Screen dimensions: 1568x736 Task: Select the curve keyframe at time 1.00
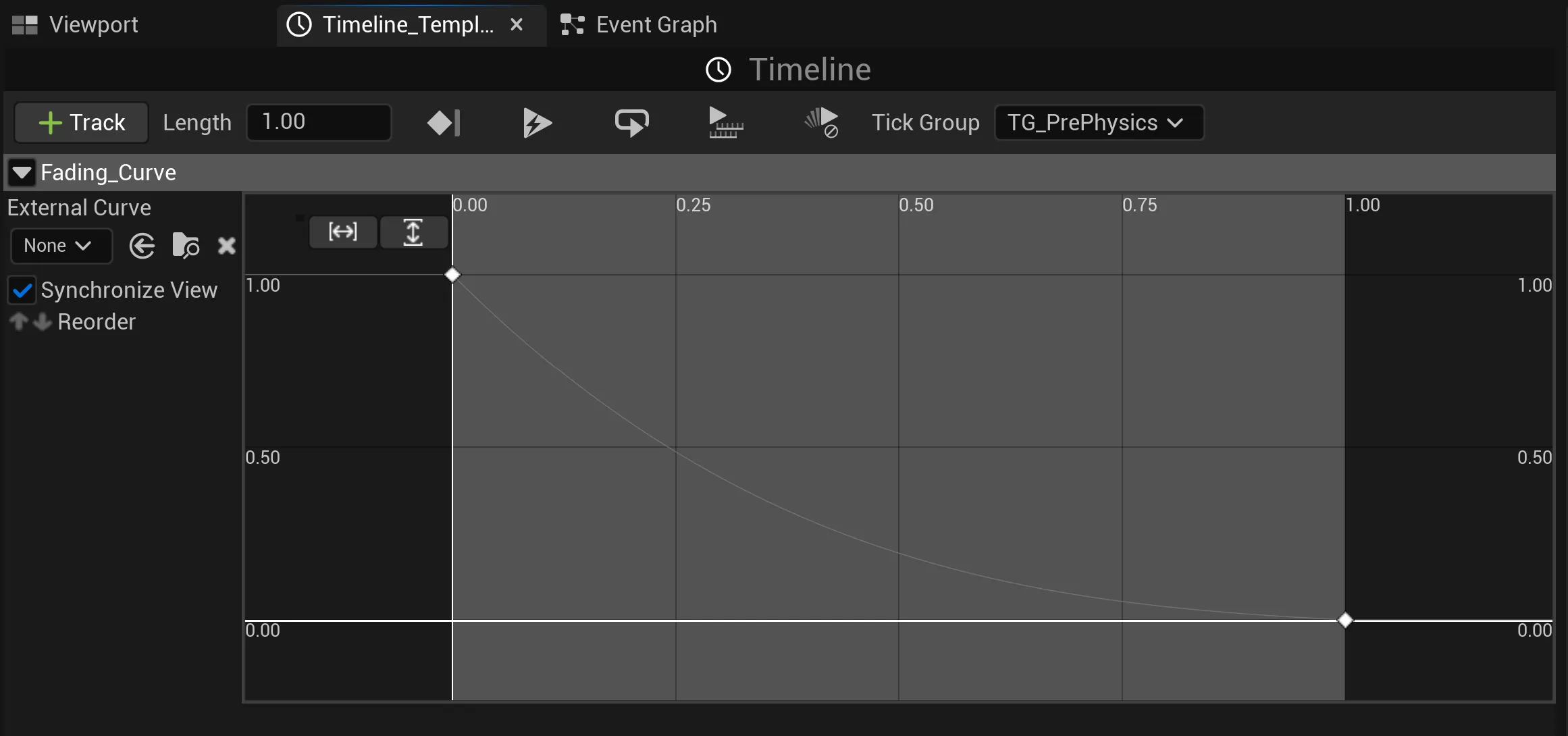point(1345,620)
